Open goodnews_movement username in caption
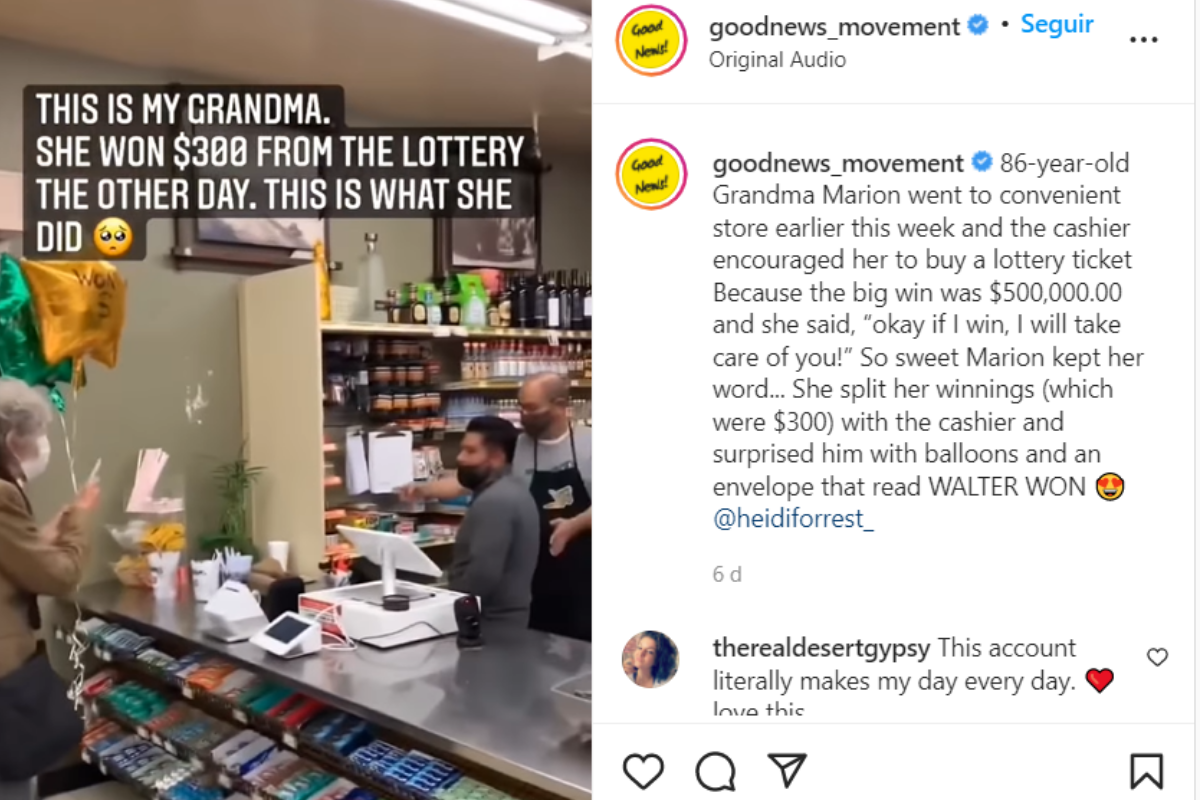Viewport: 1200px width, 800px height. tap(838, 163)
